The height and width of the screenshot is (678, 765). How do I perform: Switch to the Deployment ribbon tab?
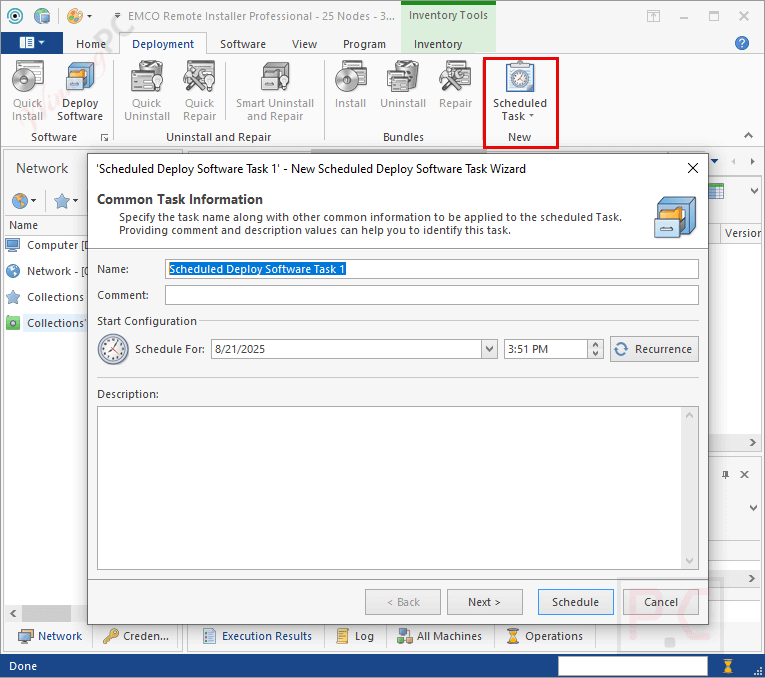[163, 44]
